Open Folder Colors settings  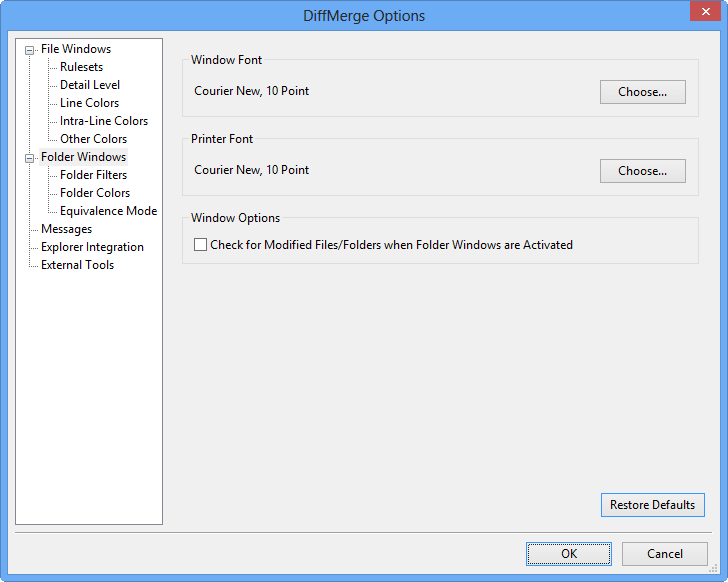click(x=94, y=193)
